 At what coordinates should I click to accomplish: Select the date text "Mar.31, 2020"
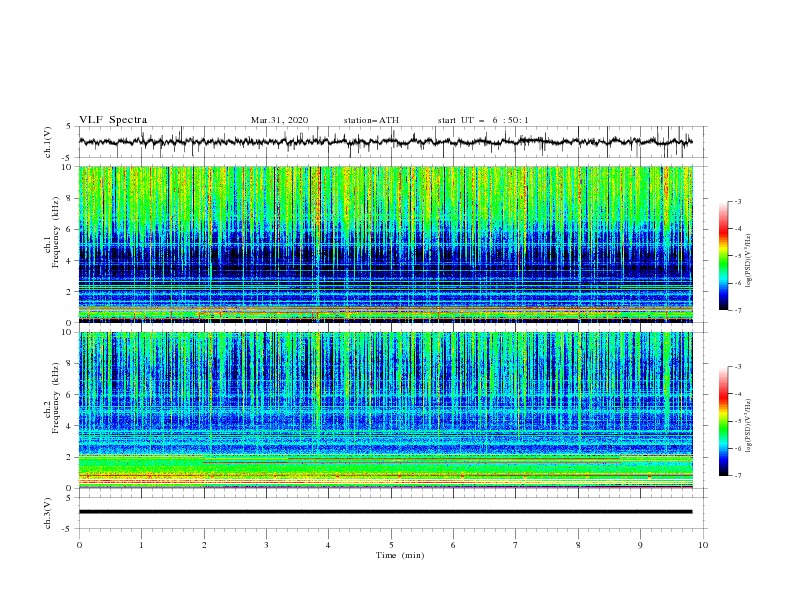coord(279,120)
